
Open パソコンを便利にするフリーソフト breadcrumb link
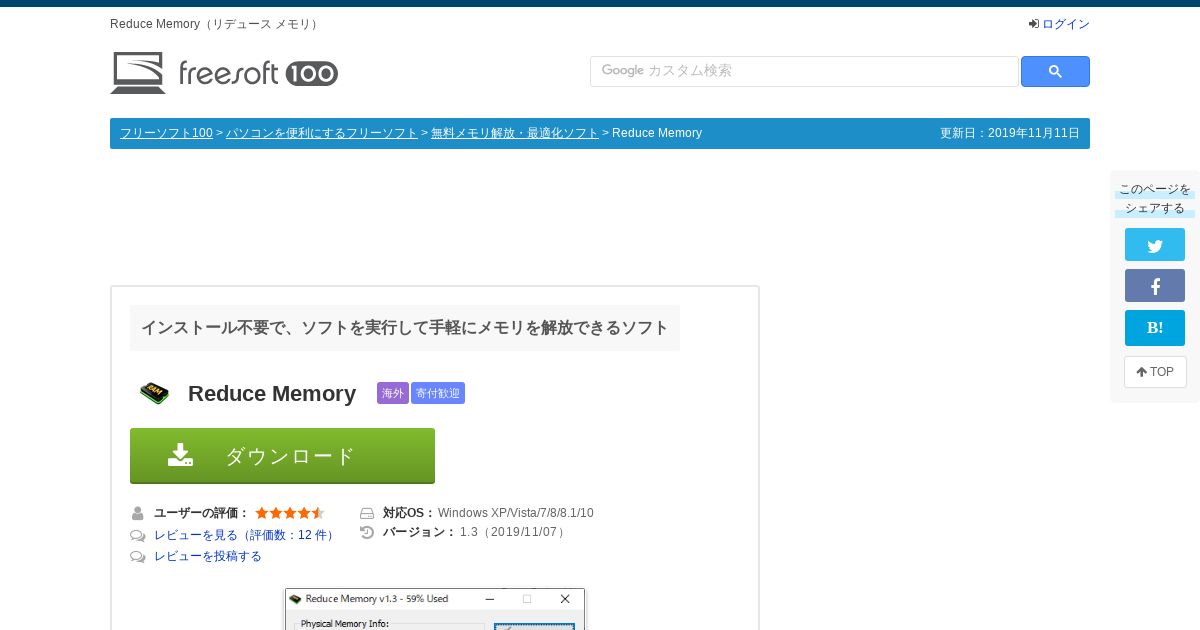[322, 133]
